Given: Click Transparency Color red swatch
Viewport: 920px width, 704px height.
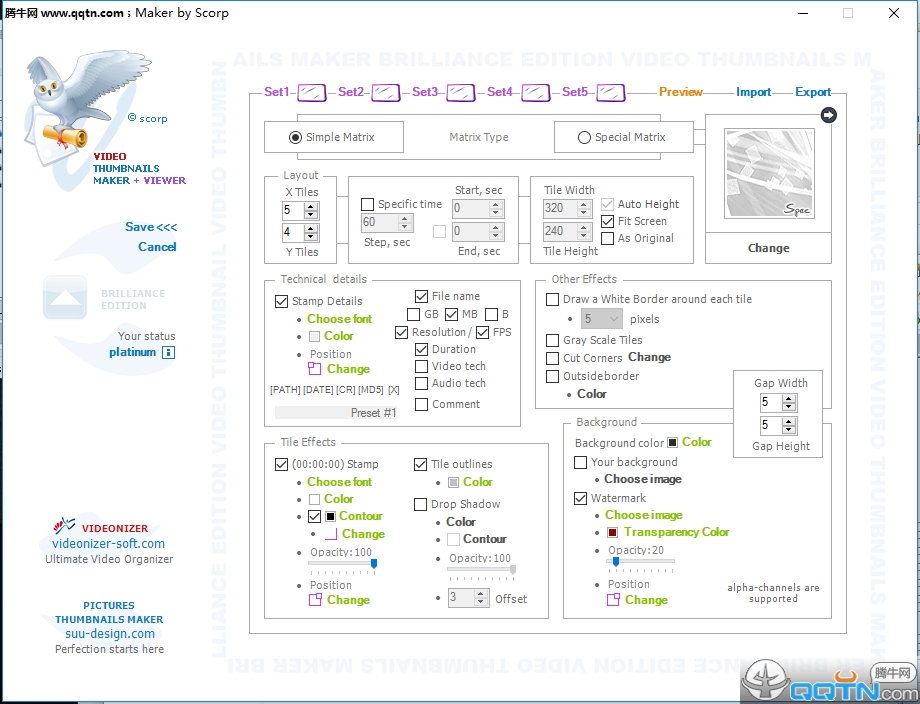Looking at the screenshot, I should [613, 532].
